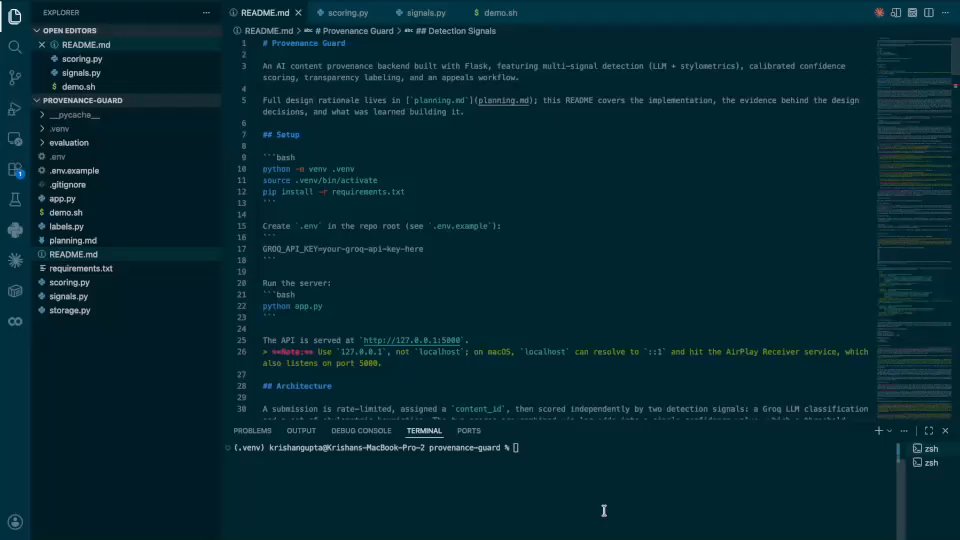Select the Terminal panel tab
Viewport: 960px width, 540px height.
[424, 431]
